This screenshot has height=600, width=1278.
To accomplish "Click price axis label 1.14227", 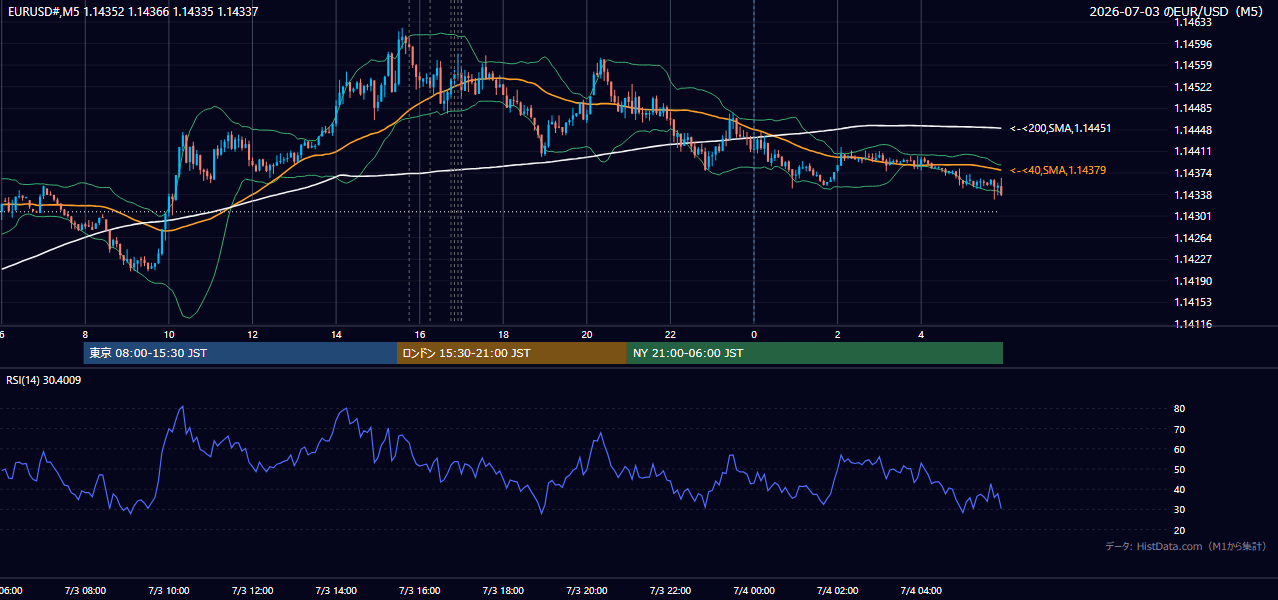I will [1195, 259].
